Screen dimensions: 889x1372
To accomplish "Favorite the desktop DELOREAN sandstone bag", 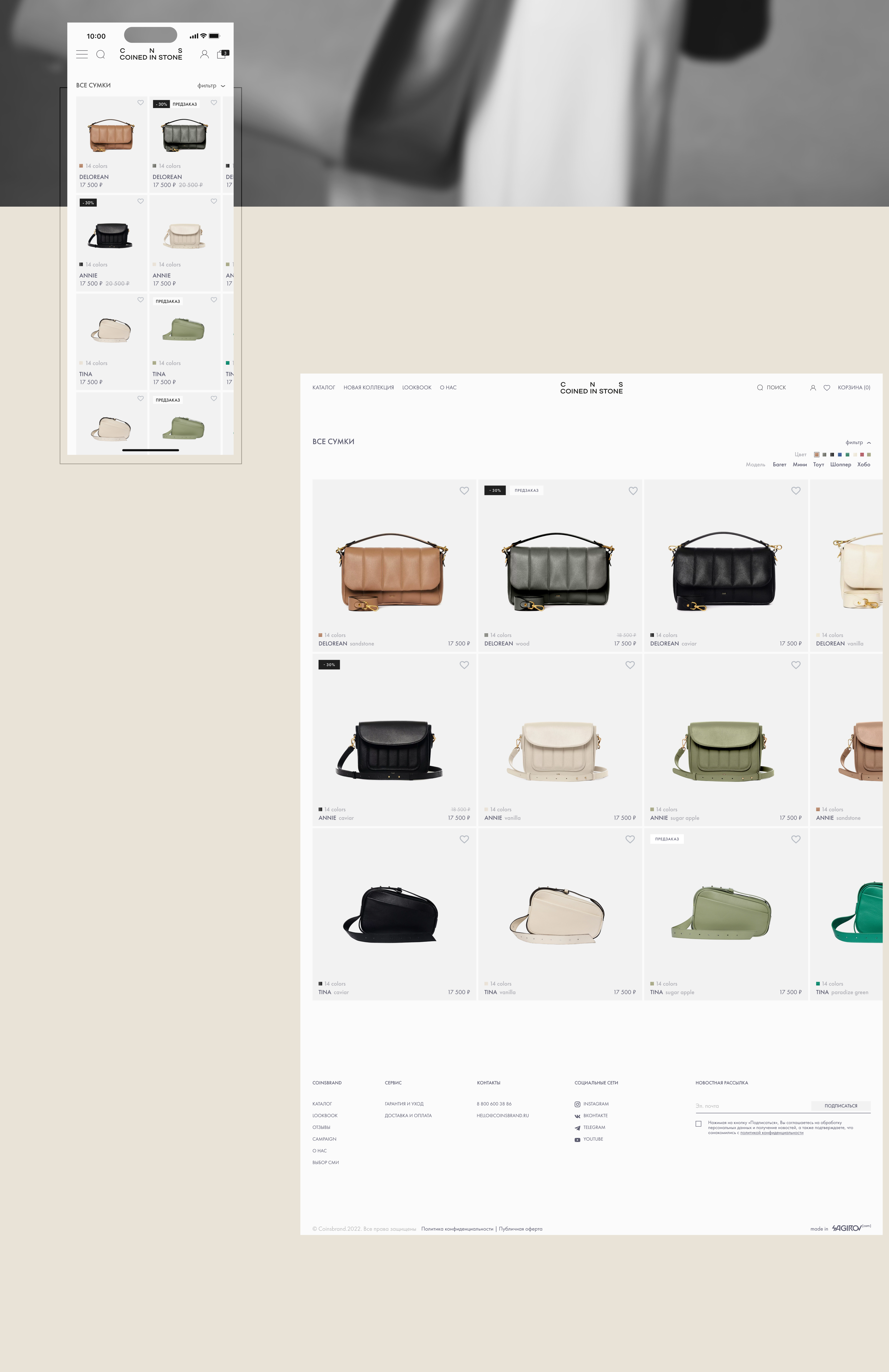I will click(x=464, y=490).
